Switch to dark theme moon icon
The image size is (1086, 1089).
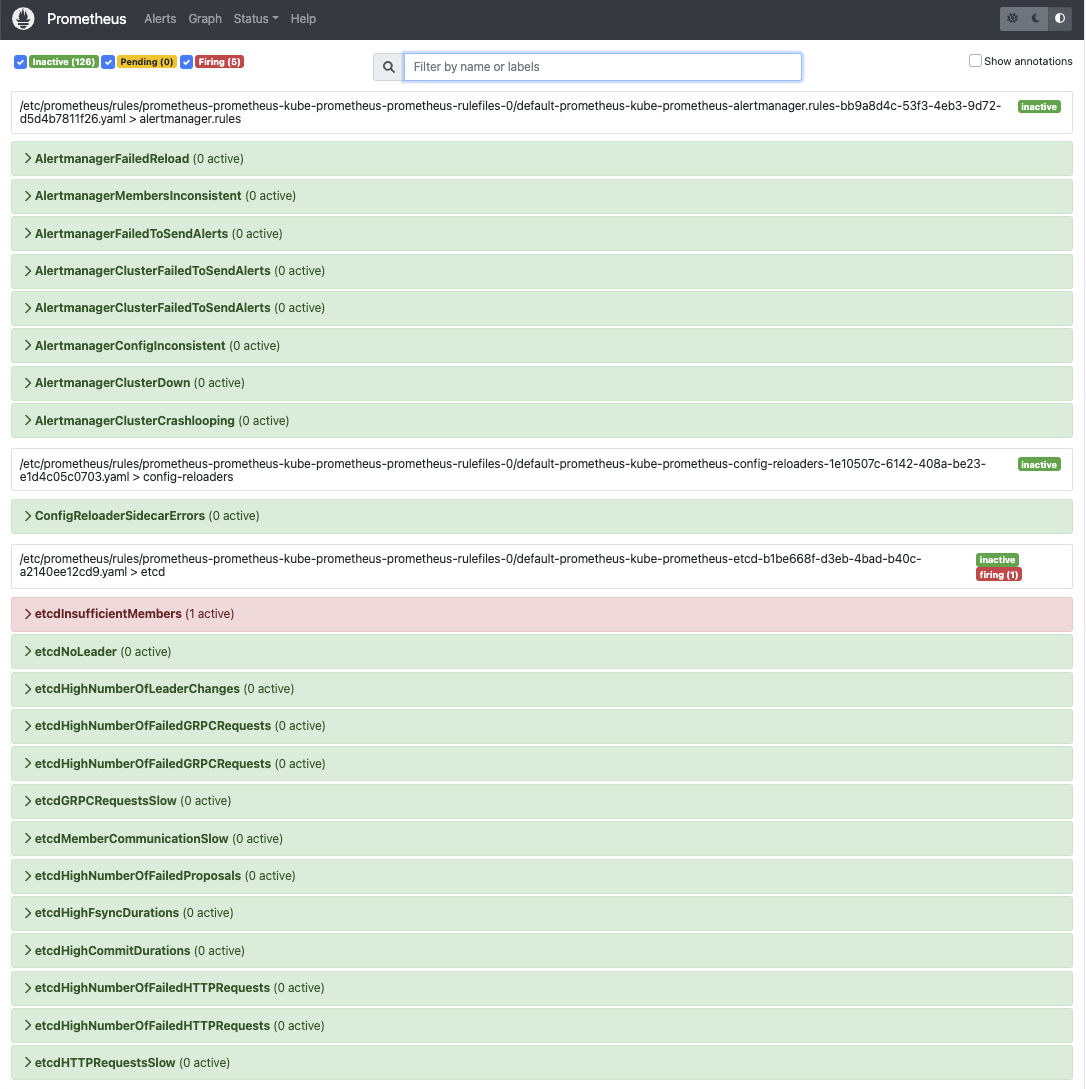coord(1036,19)
